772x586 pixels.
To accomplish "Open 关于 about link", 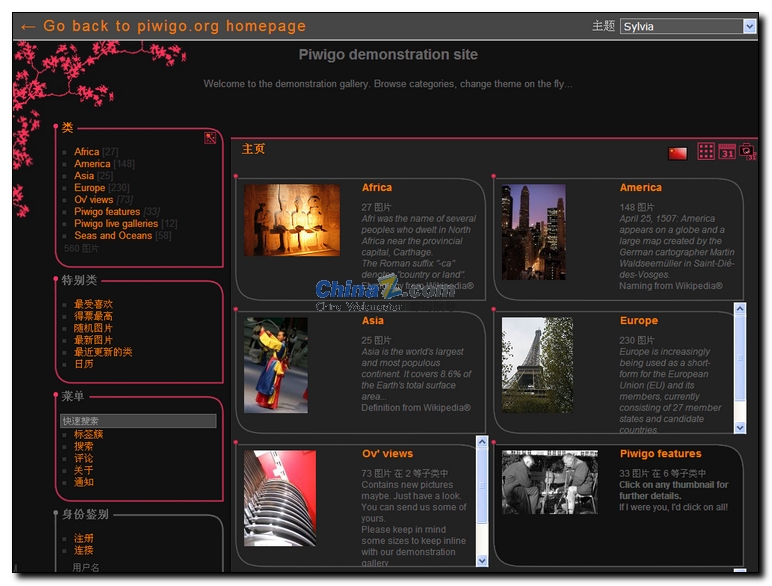I will (x=84, y=470).
